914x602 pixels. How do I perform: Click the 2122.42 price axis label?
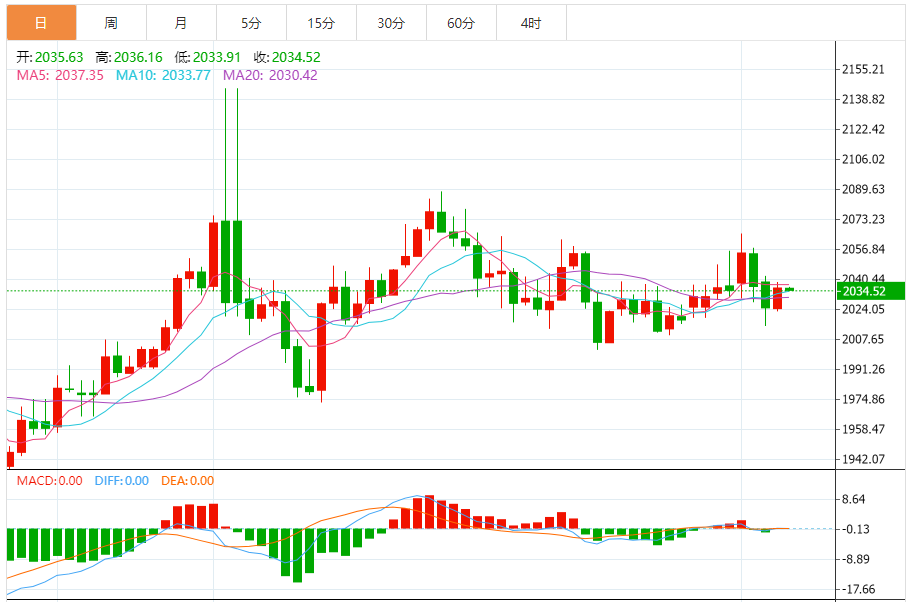[863, 129]
